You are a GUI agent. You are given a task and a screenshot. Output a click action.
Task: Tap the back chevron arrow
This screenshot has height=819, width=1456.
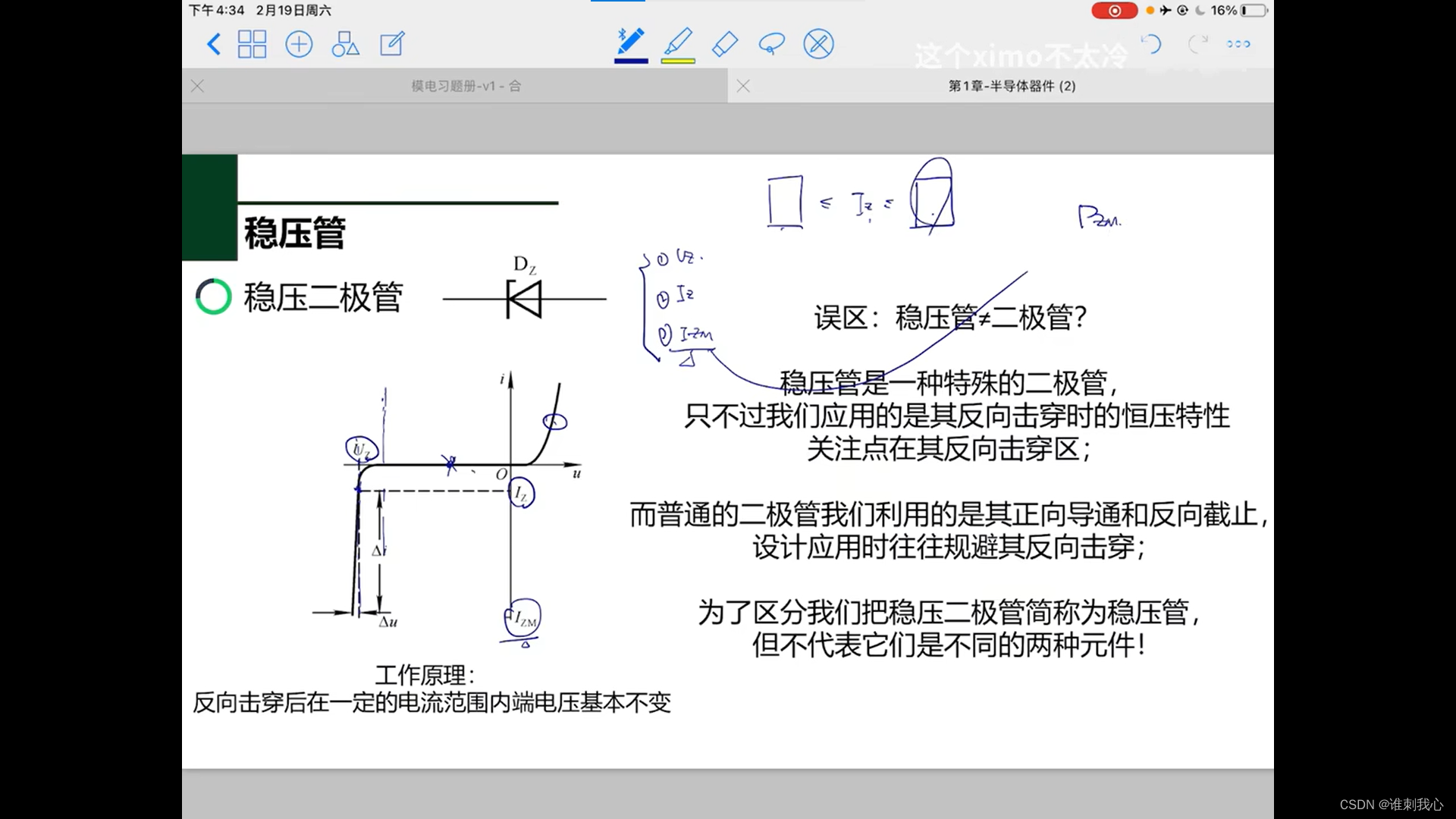(214, 44)
